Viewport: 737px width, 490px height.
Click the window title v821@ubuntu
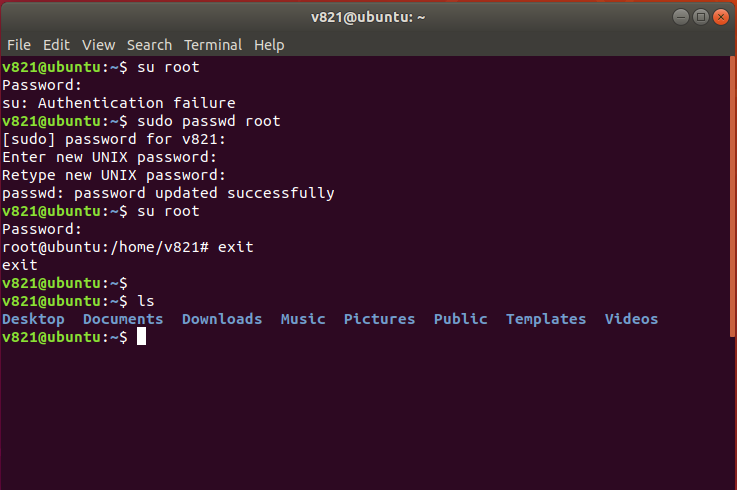tap(368, 17)
